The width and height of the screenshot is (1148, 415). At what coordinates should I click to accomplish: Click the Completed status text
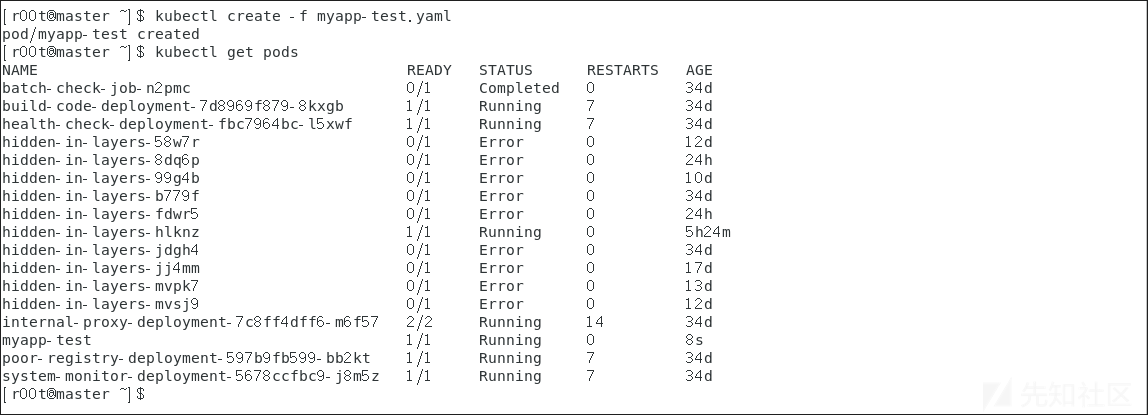tap(519, 88)
